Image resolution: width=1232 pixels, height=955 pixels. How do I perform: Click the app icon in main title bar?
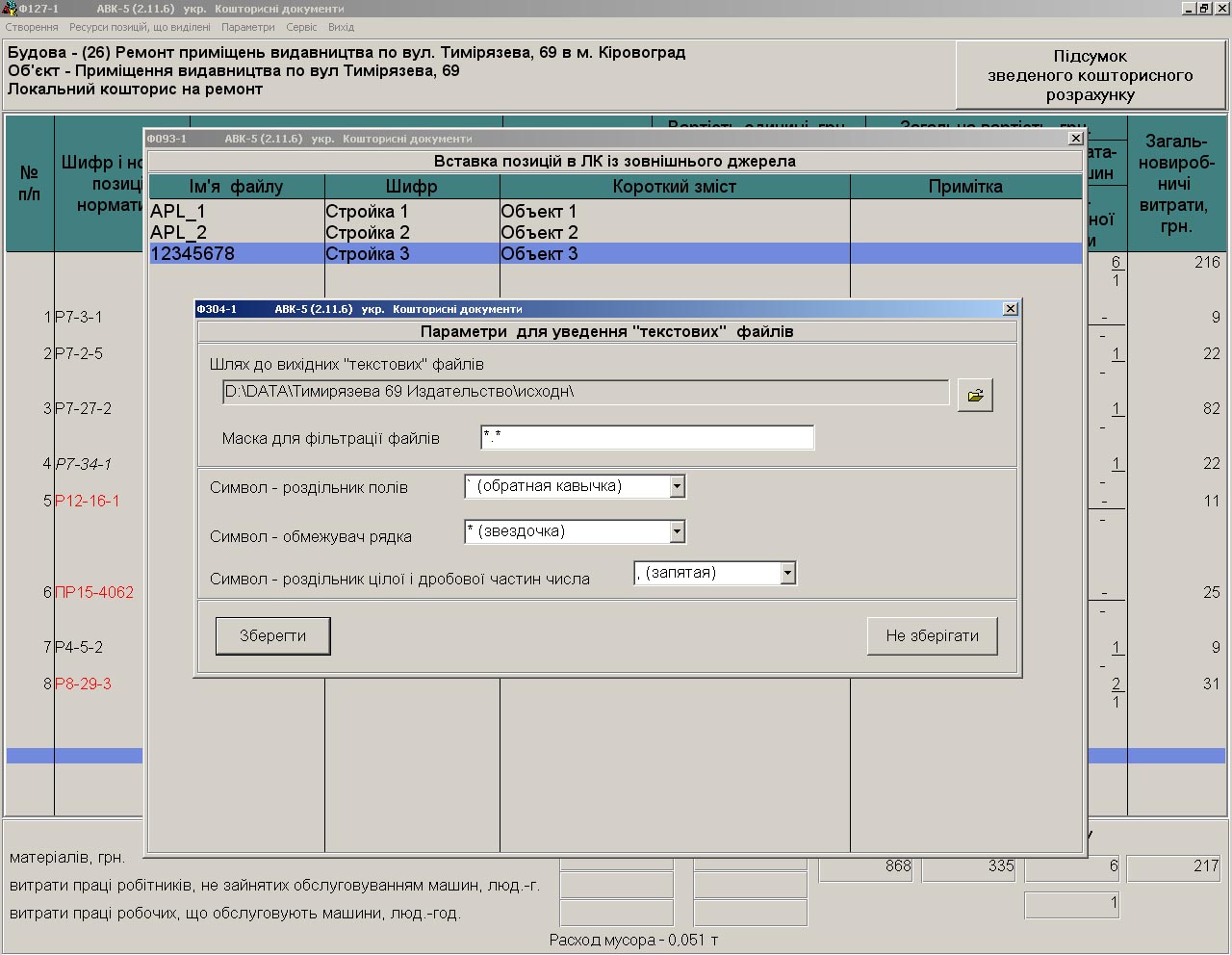click(x=10, y=9)
